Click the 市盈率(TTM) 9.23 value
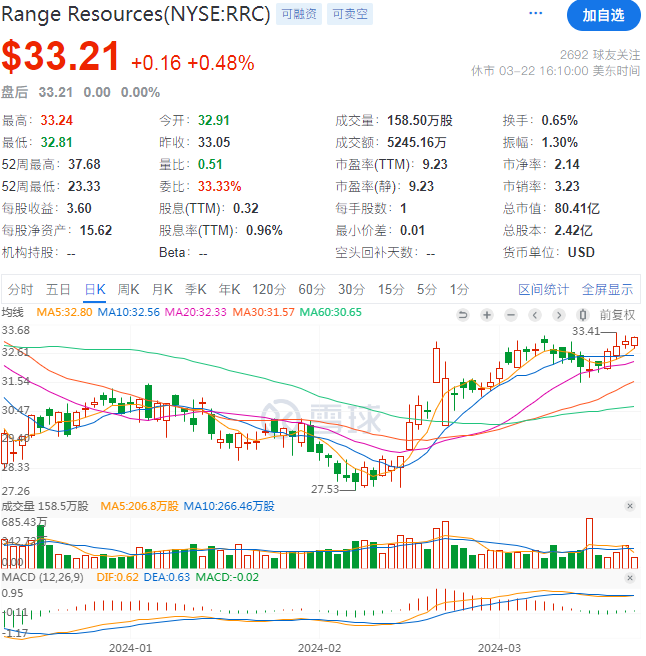Screen dimensions: 646x656 (x=435, y=164)
